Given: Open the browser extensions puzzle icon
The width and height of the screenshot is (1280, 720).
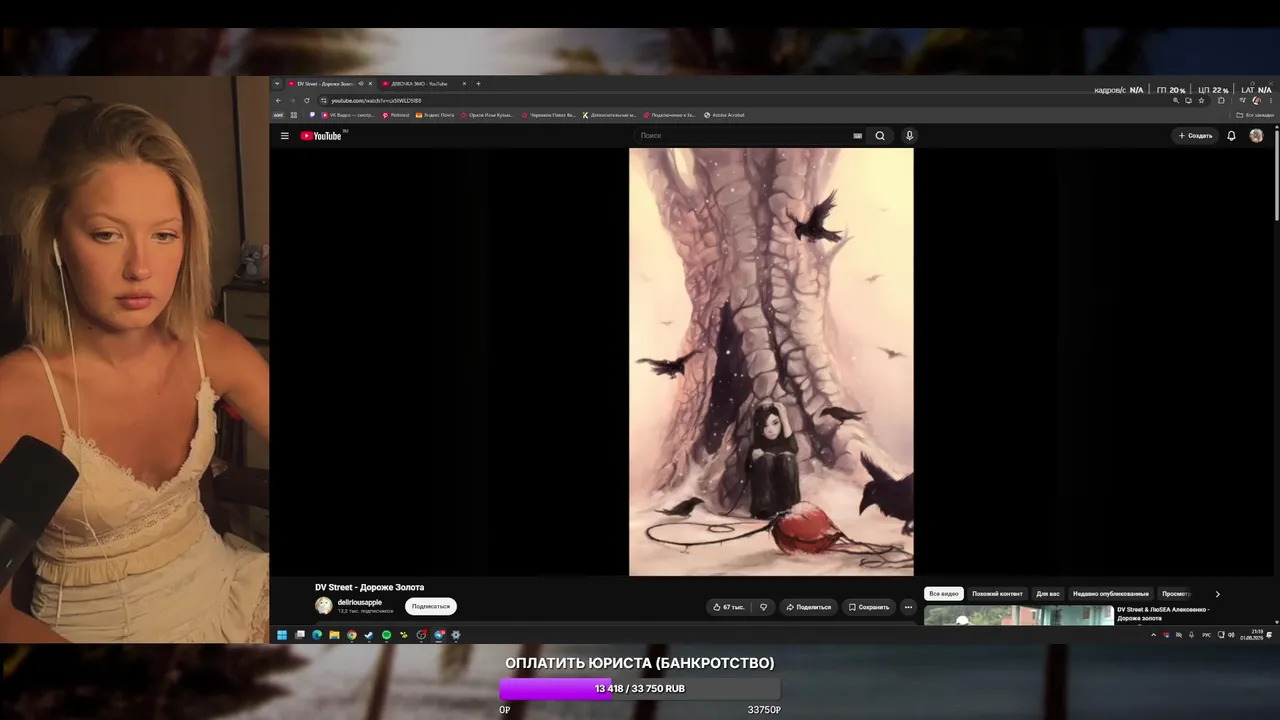Looking at the screenshot, I should pos(1221,100).
